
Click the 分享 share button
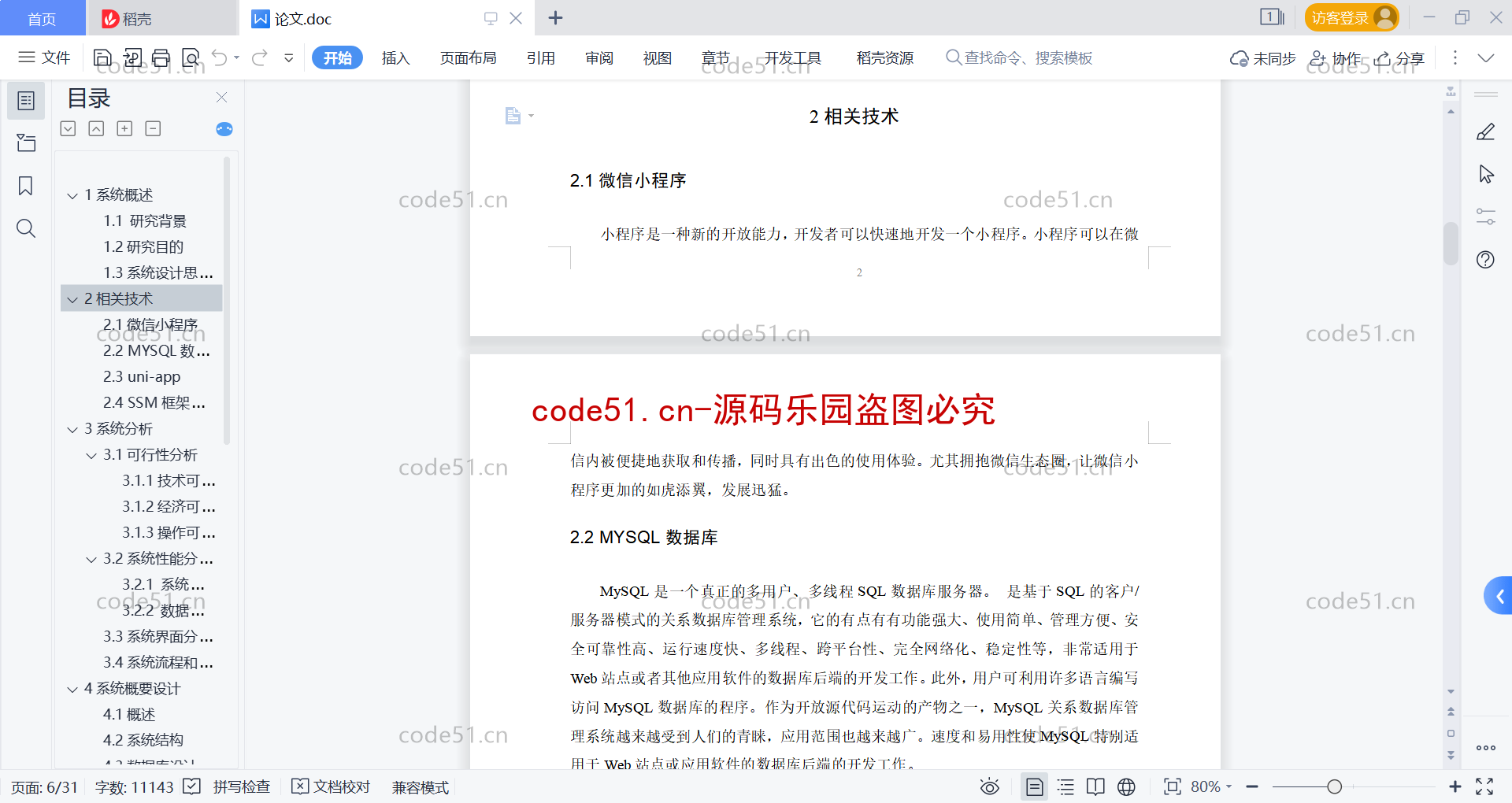click(x=1399, y=58)
